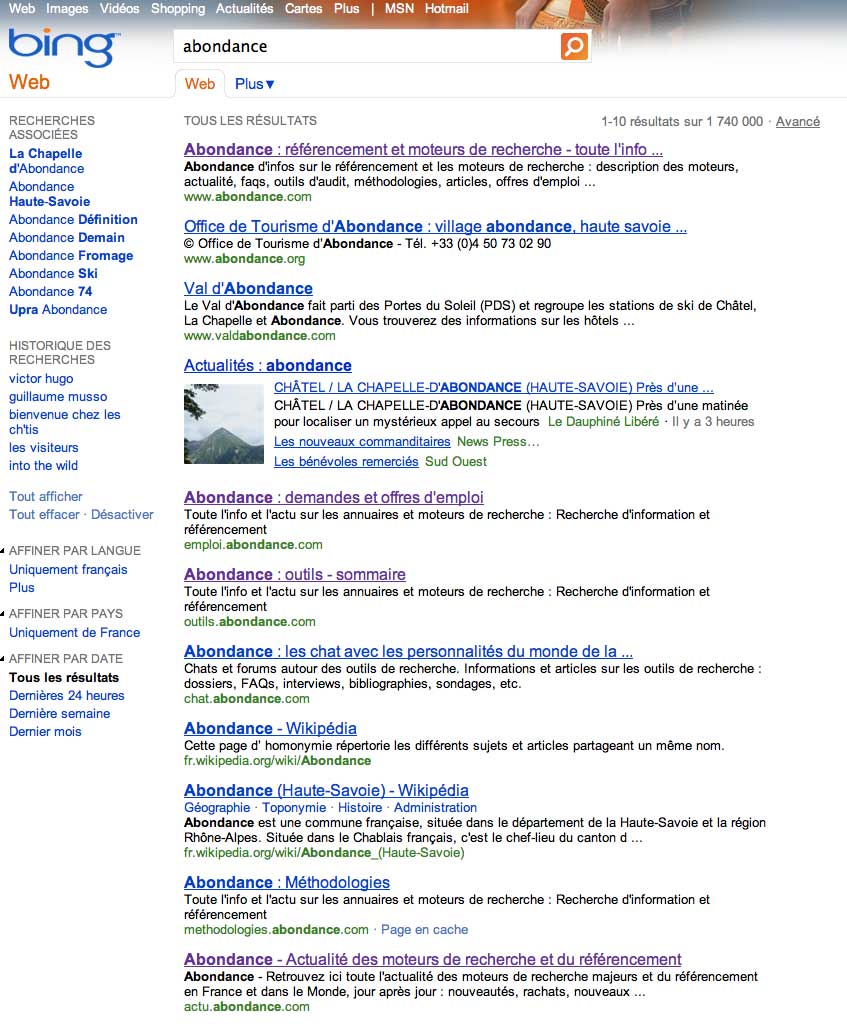Viewport: 847px width, 1027px height.
Task: Select the Web results tab
Action: click(x=200, y=84)
